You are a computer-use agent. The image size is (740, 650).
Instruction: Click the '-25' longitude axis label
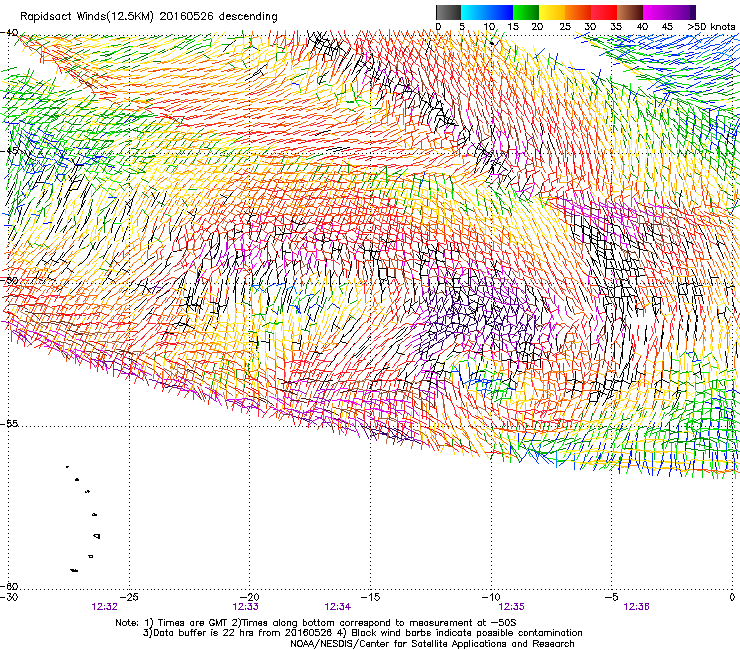tap(129, 597)
